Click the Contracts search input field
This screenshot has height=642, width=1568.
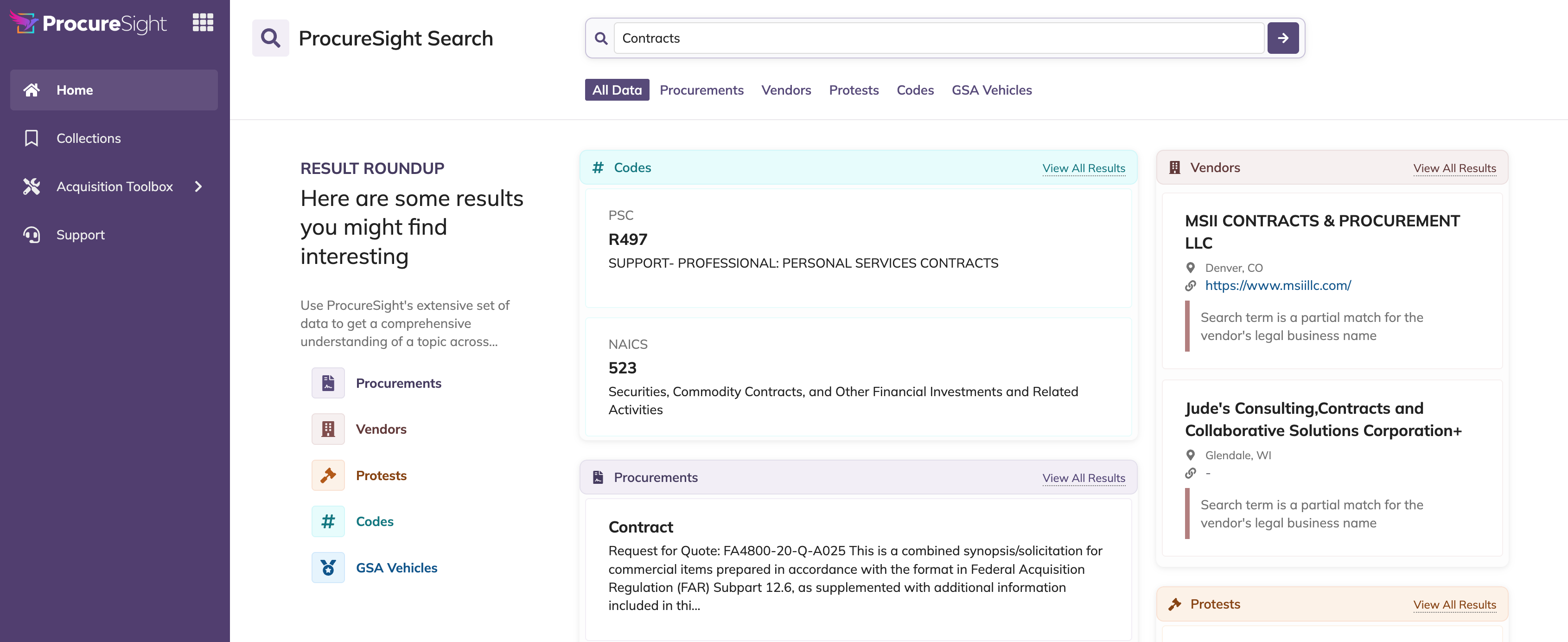tap(938, 39)
